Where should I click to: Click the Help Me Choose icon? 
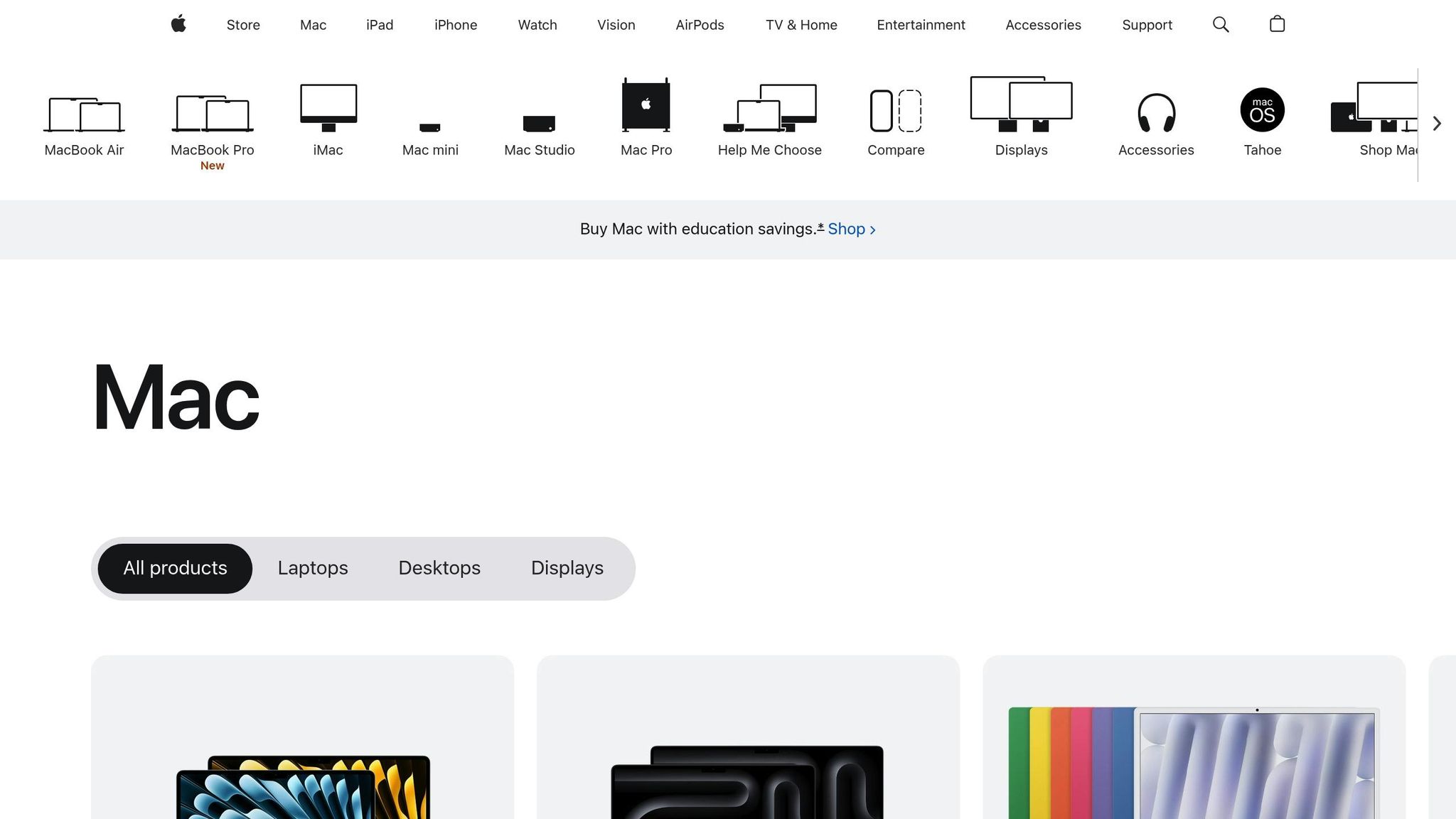click(x=770, y=108)
